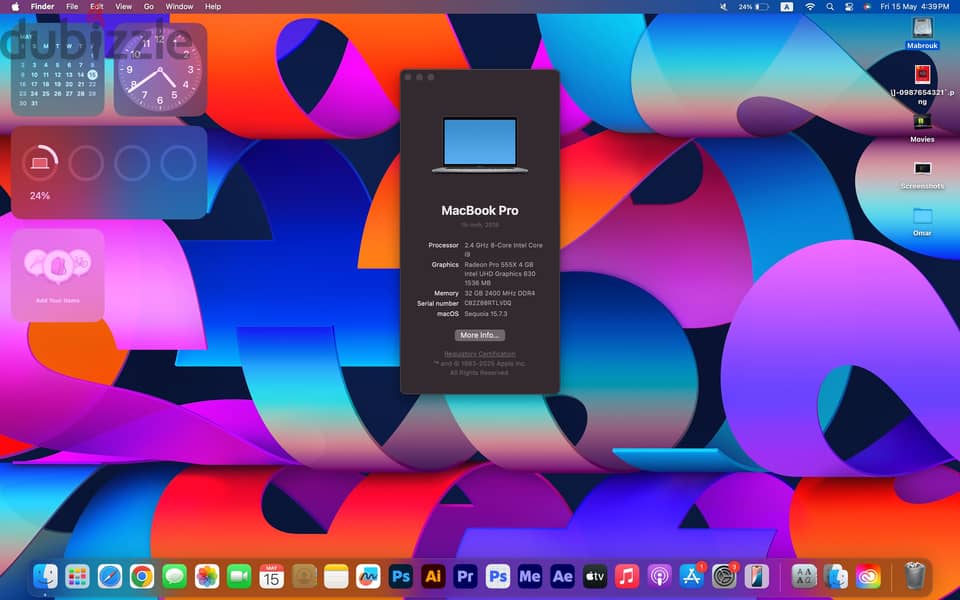The height and width of the screenshot is (600, 960).
Task: Click the May calendar widget
Action: point(58,70)
